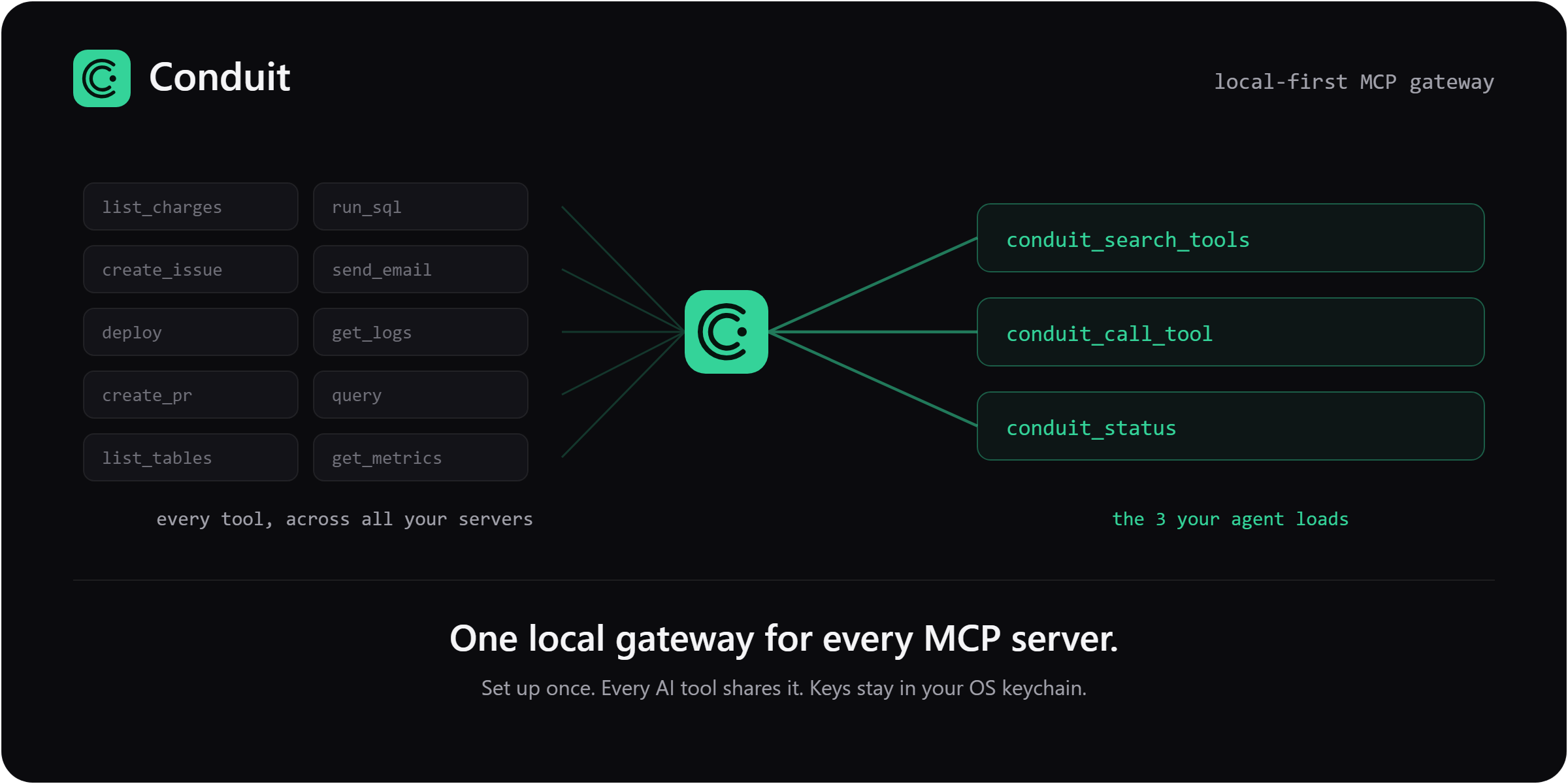Viewport: 1568px width, 784px height.
Task: Select the list_tables tool chip
Action: 191,457
